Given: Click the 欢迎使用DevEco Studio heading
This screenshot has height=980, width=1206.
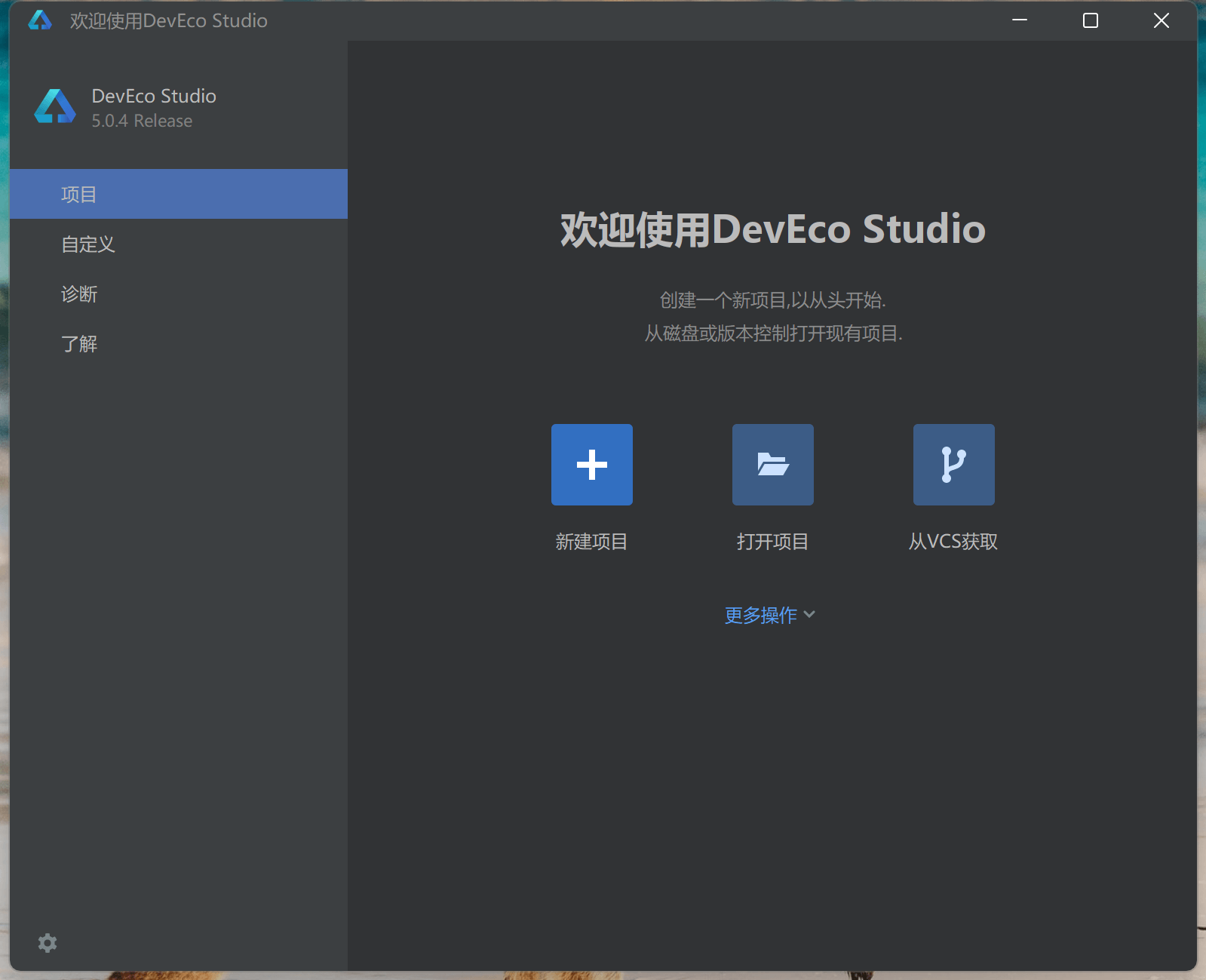Looking at the screenshot, I should [x=773, y=229].
